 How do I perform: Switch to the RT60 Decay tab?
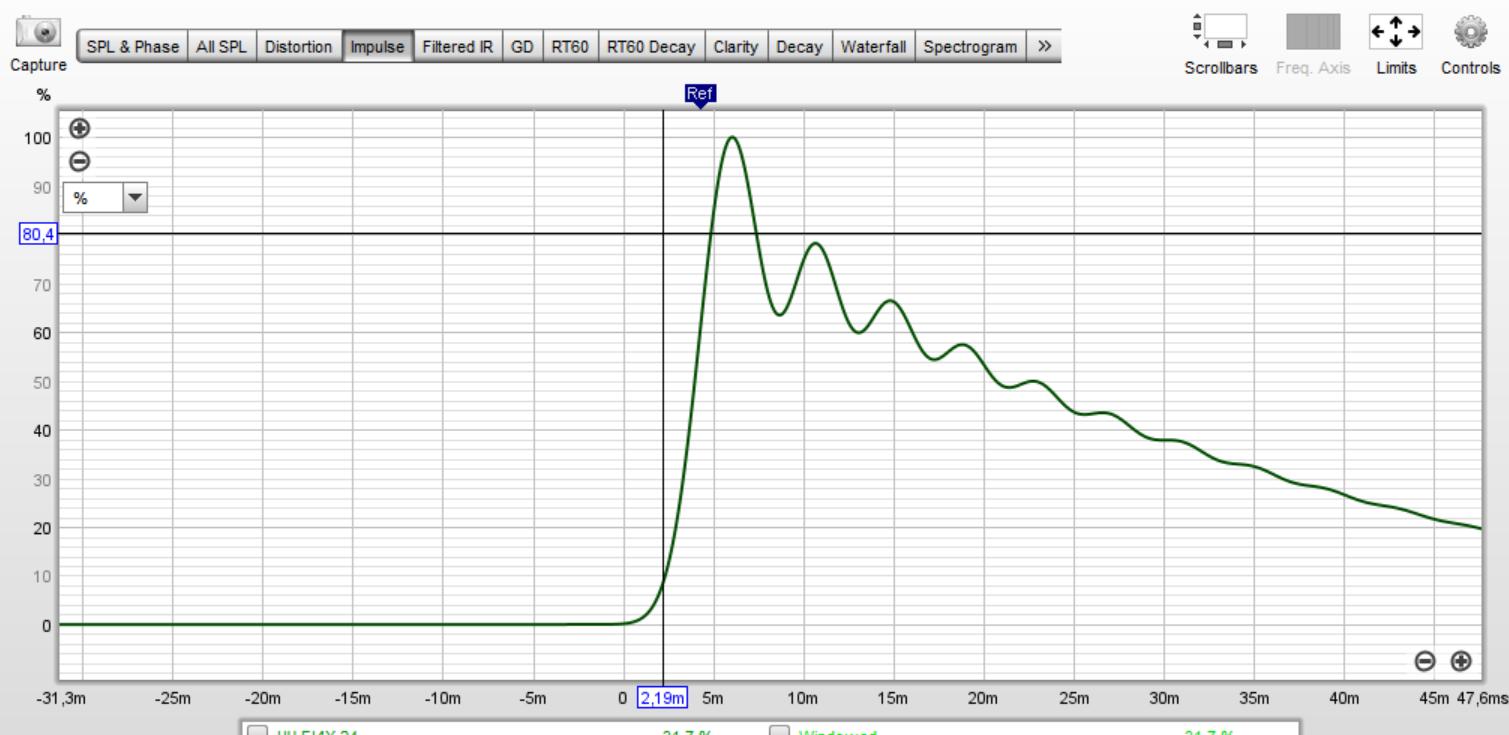click(651, 47)
